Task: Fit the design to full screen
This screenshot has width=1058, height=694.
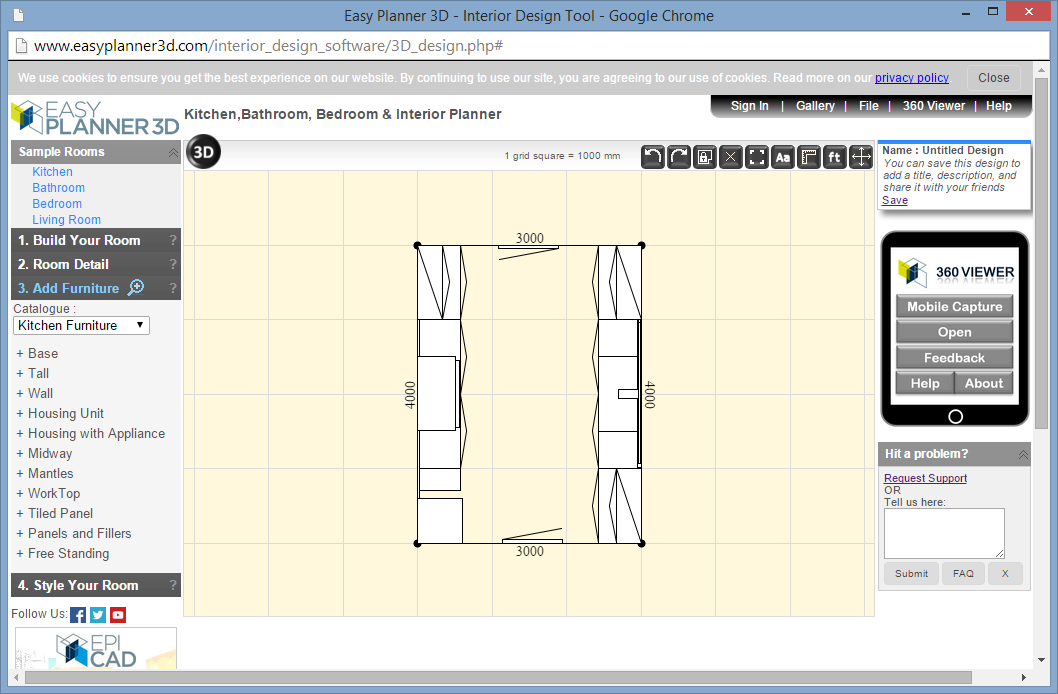Action: [x=756, y=157]
